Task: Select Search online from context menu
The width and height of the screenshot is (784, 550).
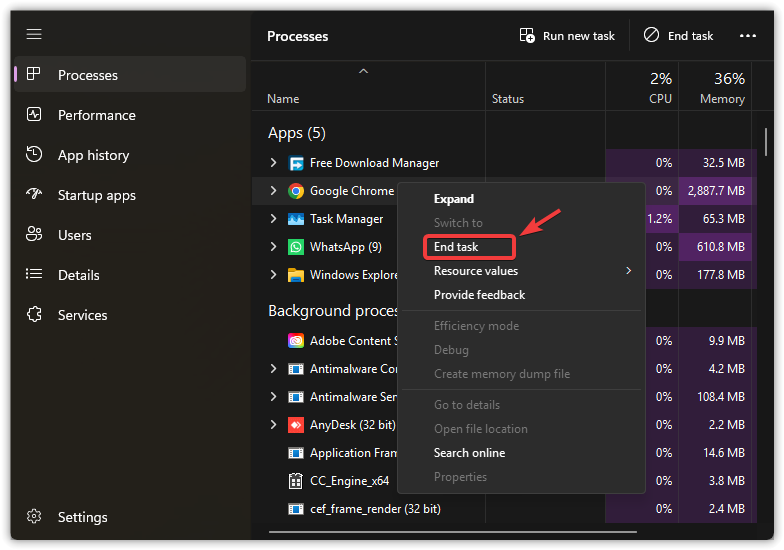Action: point(469,453)
